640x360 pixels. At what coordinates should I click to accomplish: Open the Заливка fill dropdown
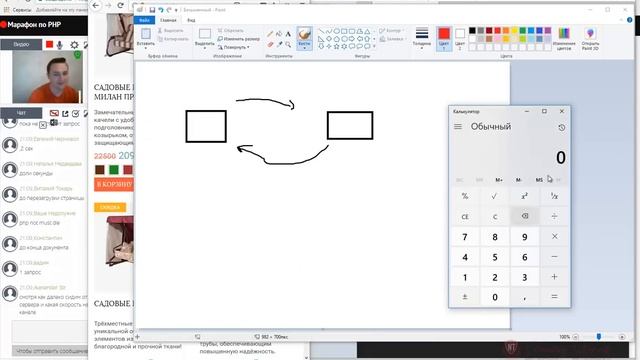393,39
